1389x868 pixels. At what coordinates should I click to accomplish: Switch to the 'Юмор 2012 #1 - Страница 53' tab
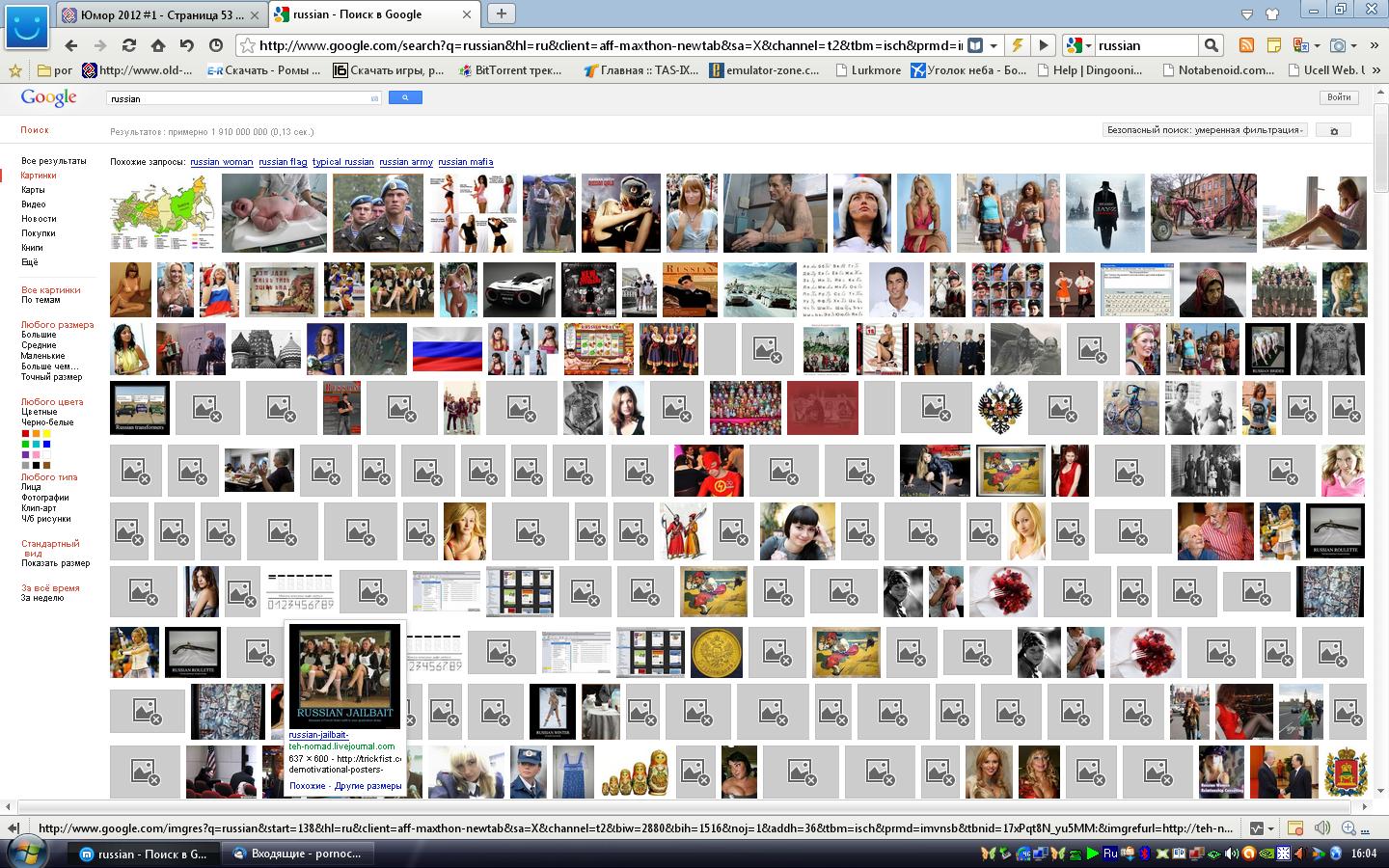pos(161,14)
